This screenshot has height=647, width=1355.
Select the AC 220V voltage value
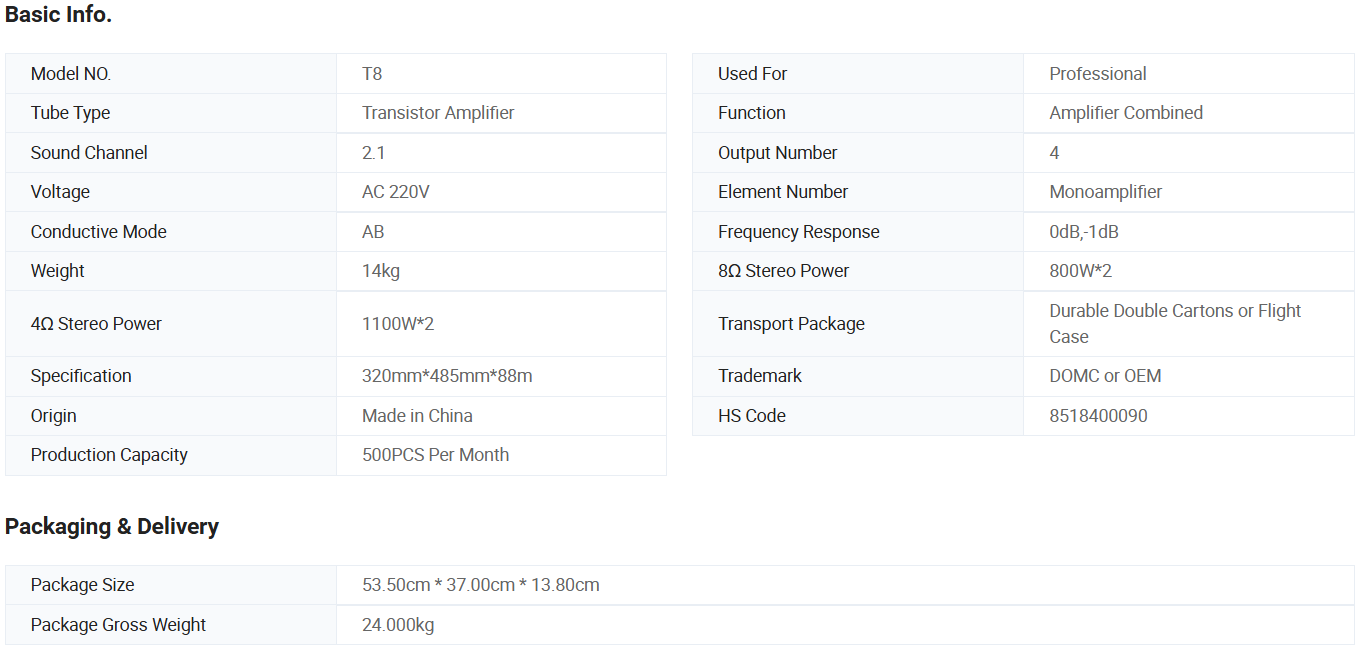click(x=396, y=192)
